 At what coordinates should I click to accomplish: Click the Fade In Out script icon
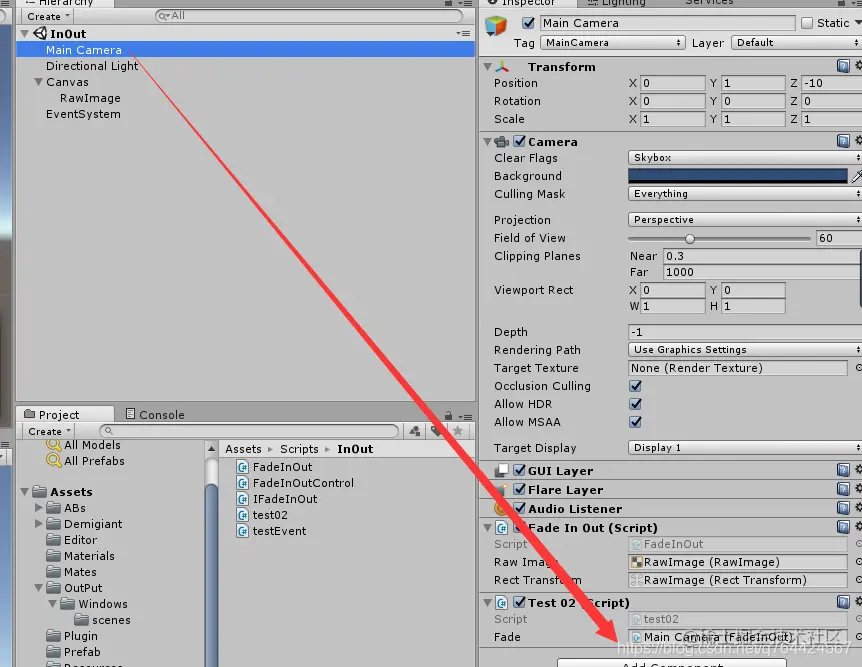coord(502,528)
